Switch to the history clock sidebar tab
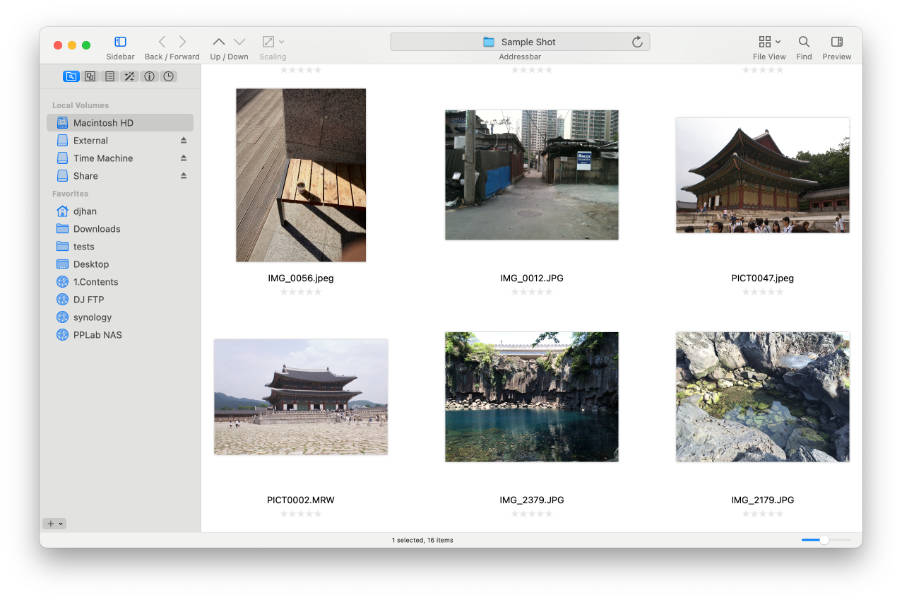This screenshot has height=600, width=902. pos(169,77)
